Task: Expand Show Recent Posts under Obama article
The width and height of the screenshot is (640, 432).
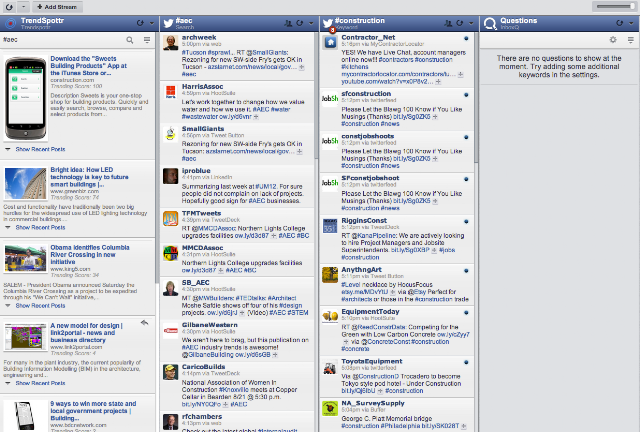Action: [40, 305]
